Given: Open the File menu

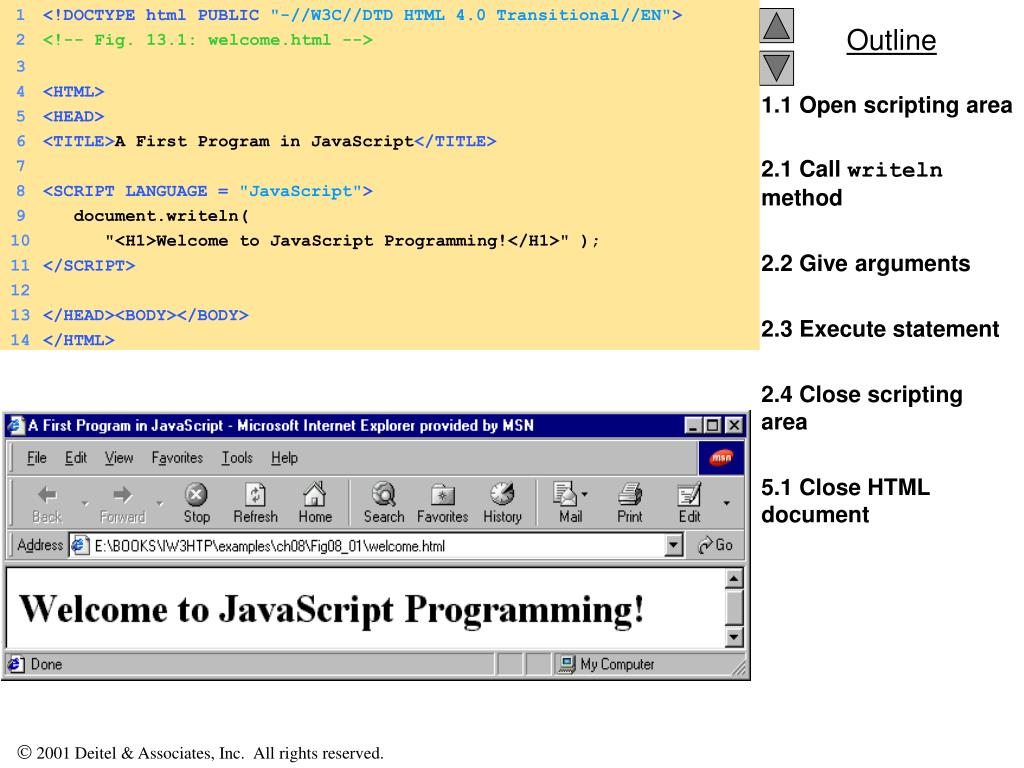Looking at the screenshot, I should click(x=37, y=458).
